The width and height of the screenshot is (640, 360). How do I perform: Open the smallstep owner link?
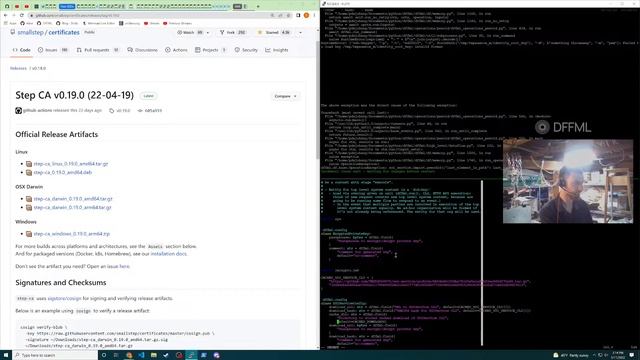(30, 32)
